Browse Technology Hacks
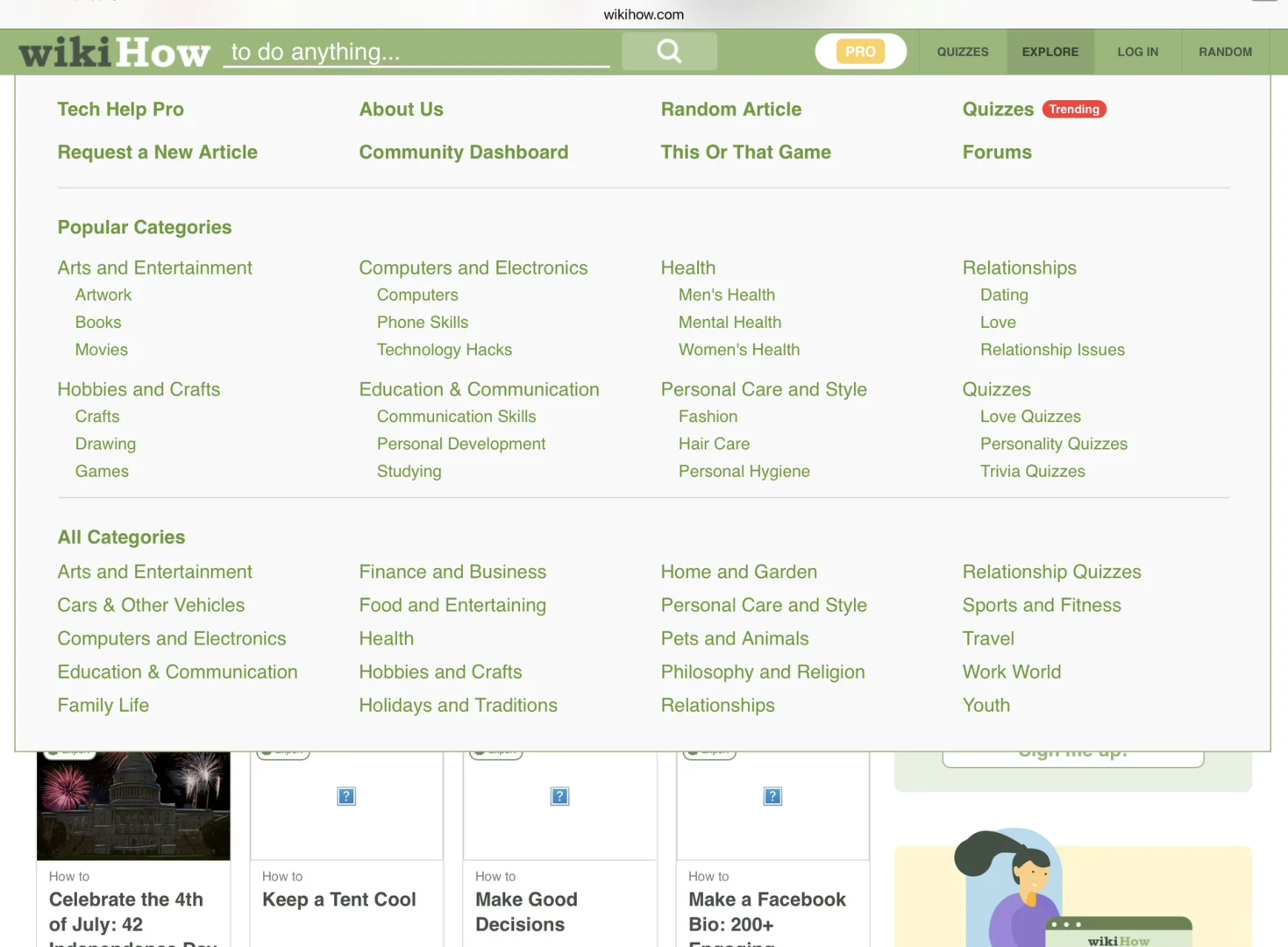This screenshot has height=947, width=1288. (x=445, y=350)
